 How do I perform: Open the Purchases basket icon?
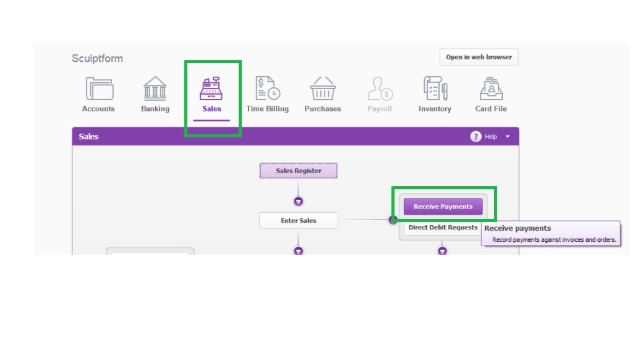coord(323,89)
